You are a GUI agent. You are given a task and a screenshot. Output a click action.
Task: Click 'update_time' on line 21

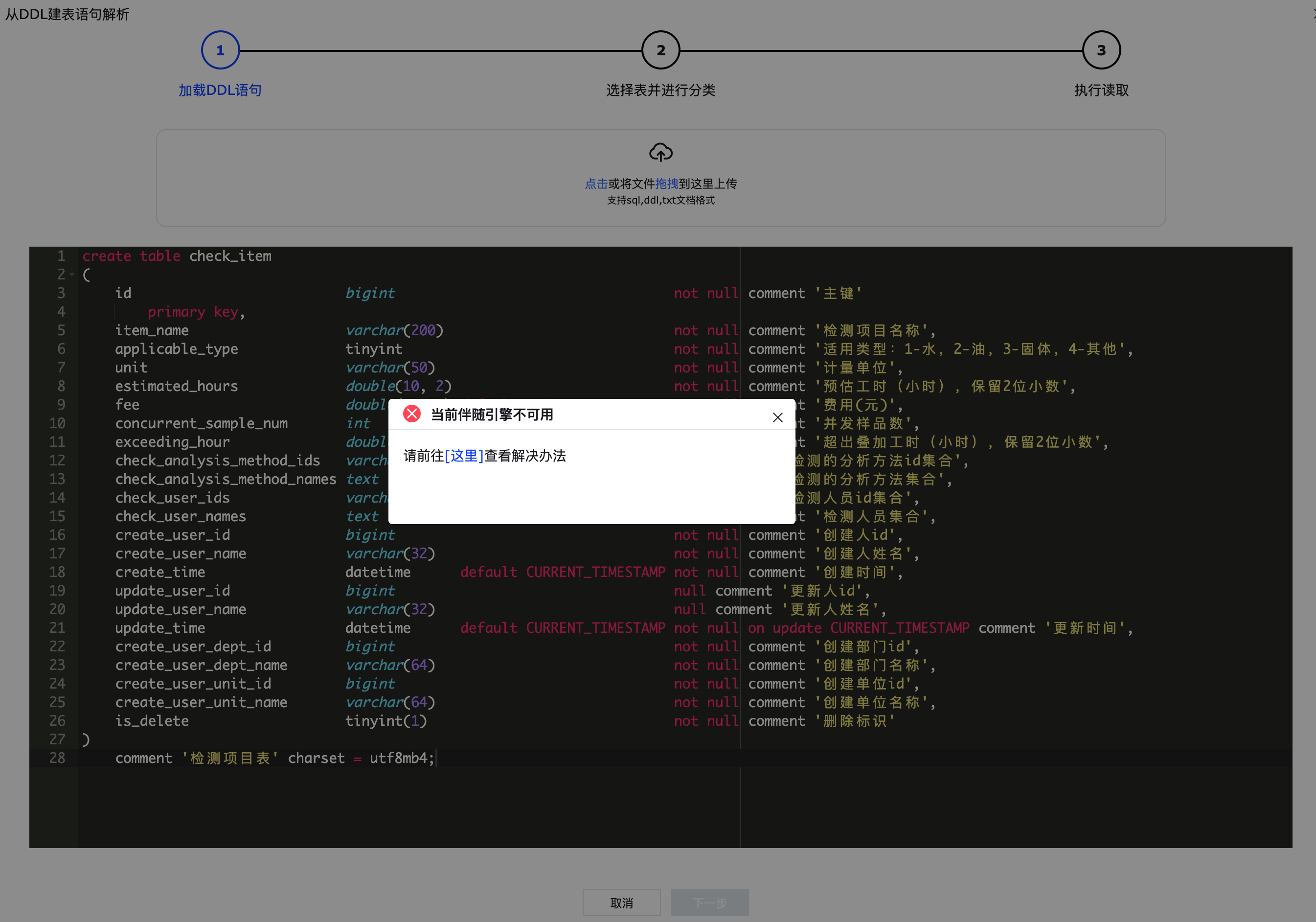click(x=160, y=628)
